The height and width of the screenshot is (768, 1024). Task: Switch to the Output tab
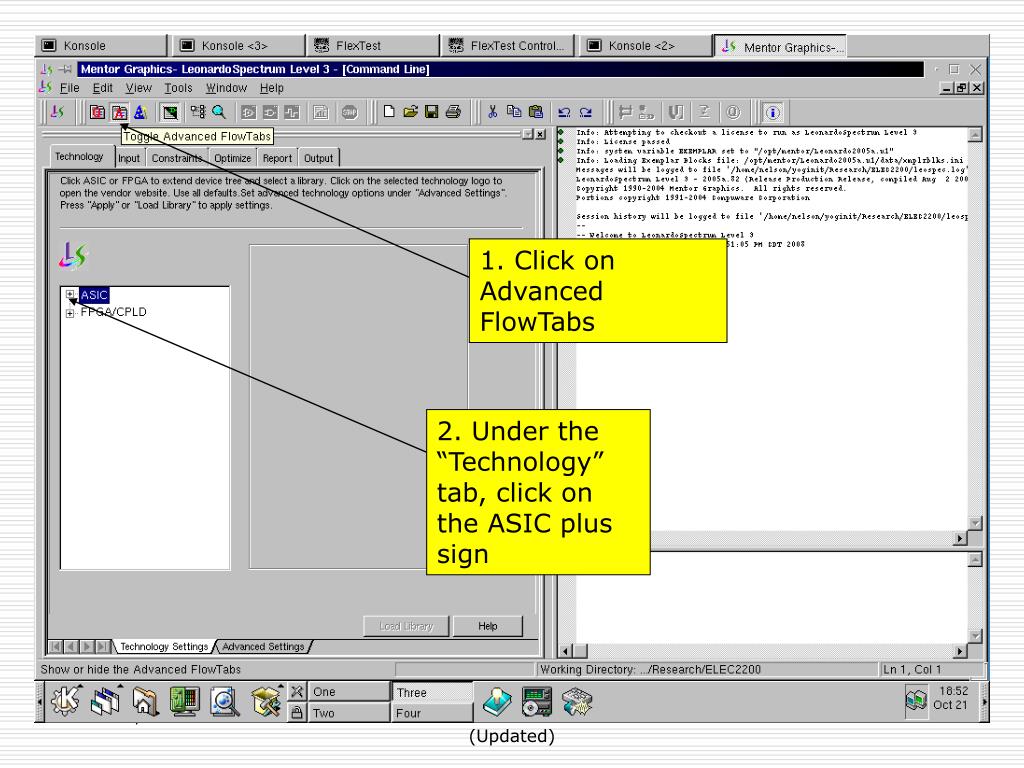coord(318,158)
